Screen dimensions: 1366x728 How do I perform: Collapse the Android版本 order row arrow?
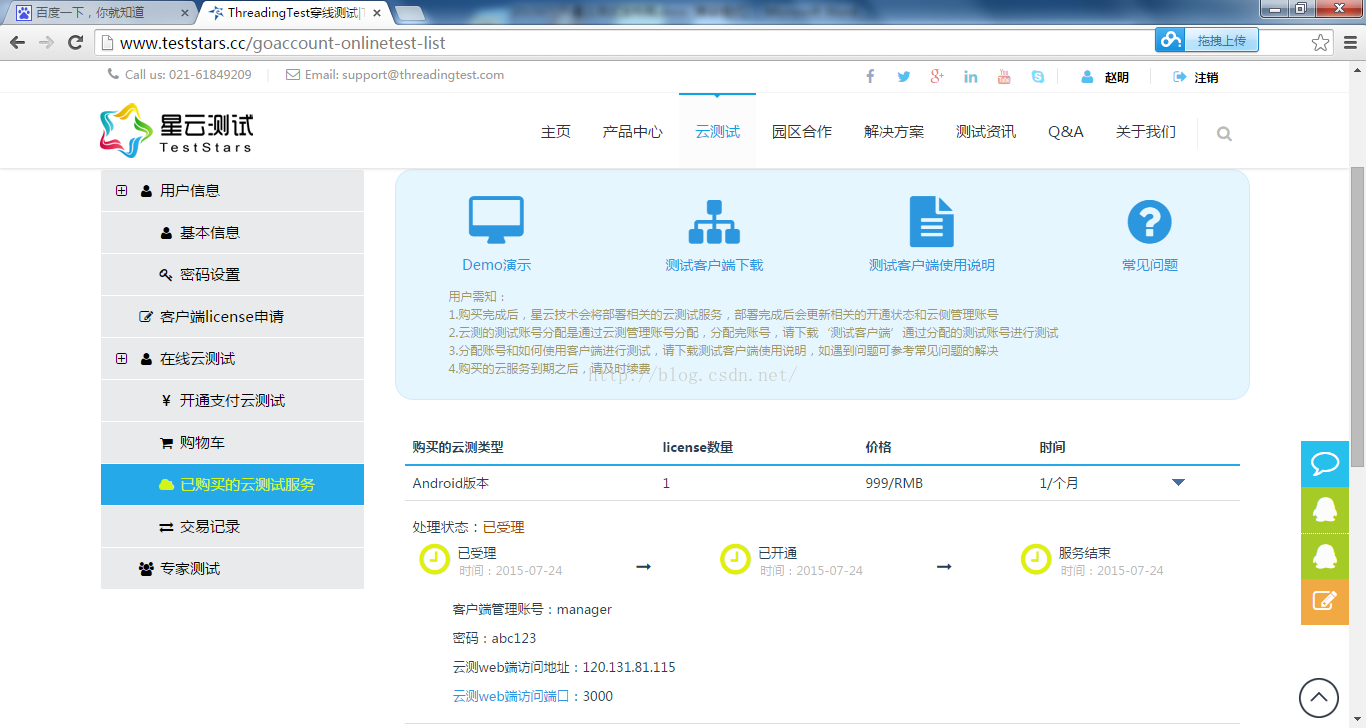[x=1178, y=483]
